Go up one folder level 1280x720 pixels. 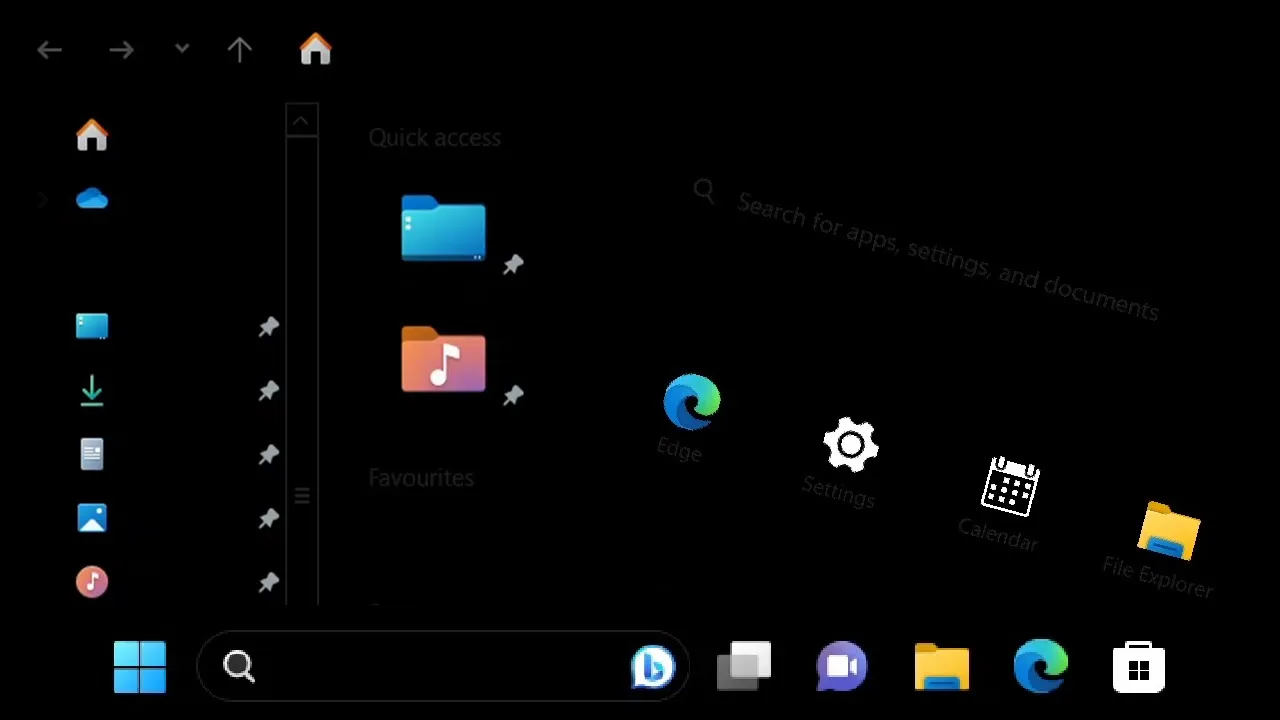pyautogui.click(x=240, y=50)
